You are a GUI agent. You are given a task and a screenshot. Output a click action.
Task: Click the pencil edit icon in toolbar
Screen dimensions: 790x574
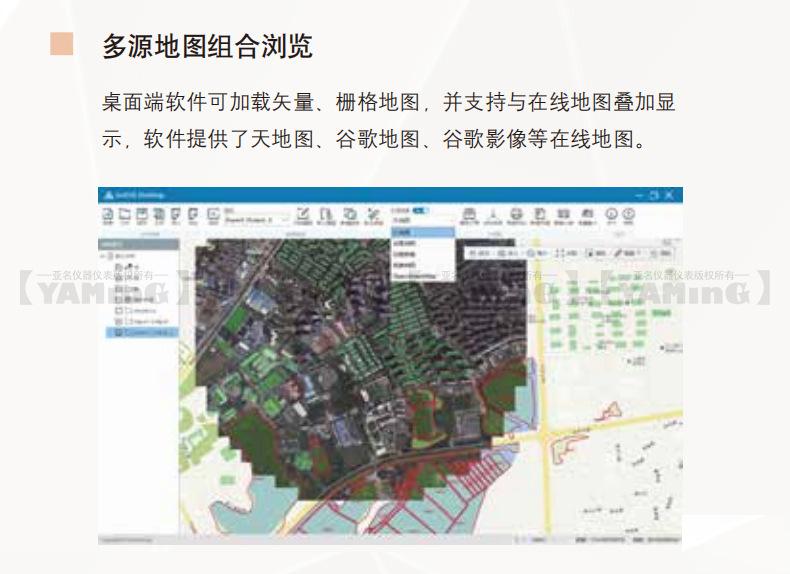coord(302,214)
